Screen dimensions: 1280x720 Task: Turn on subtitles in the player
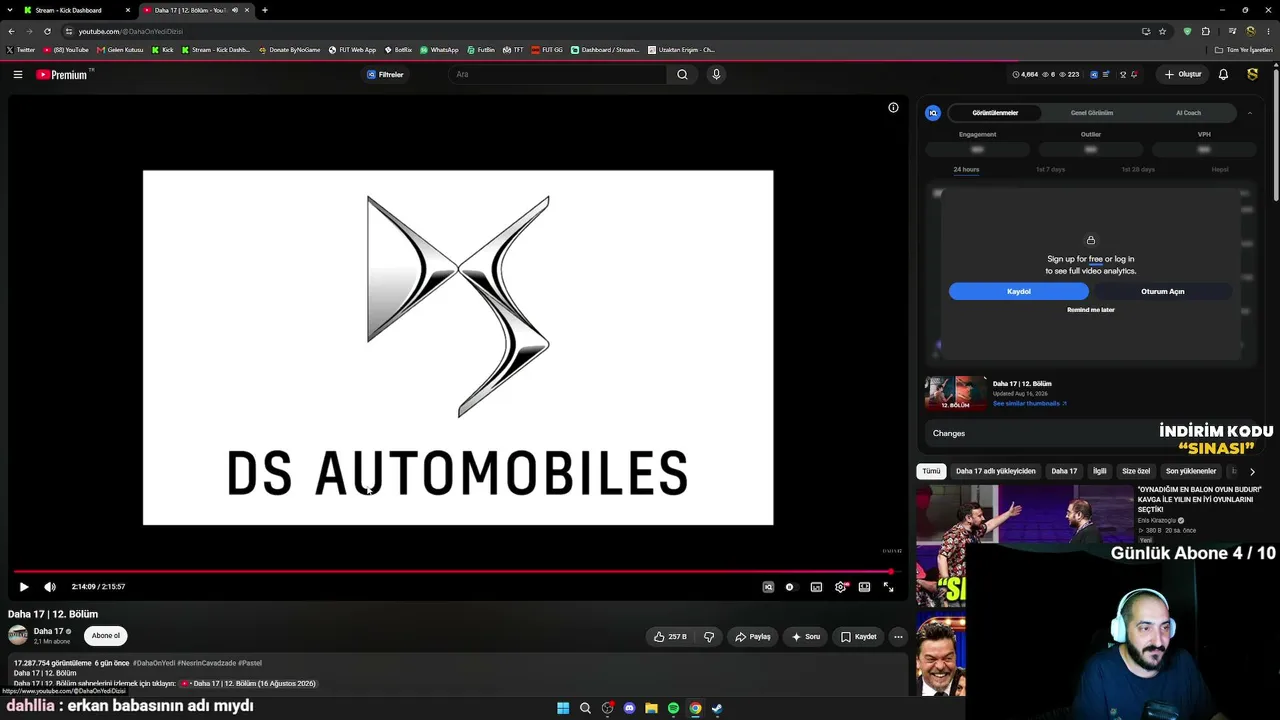tap(816, 587)
